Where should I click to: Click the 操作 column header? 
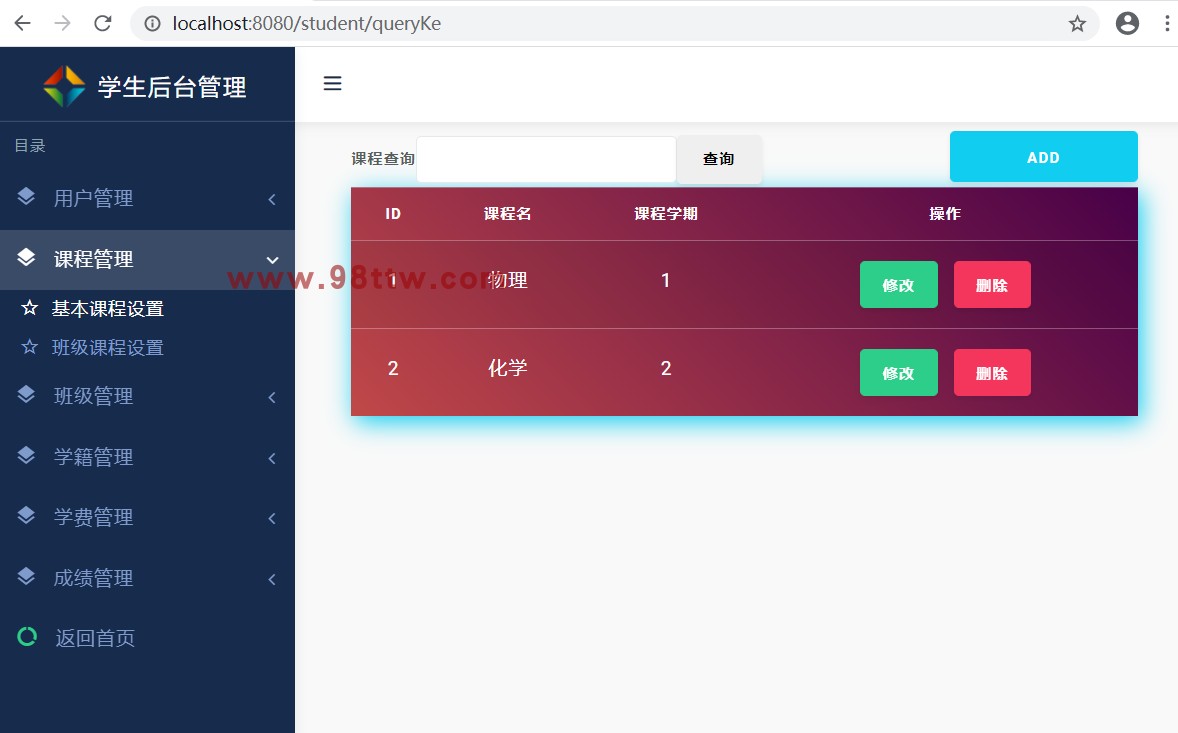pyautogui.click(x=945, y=214)
